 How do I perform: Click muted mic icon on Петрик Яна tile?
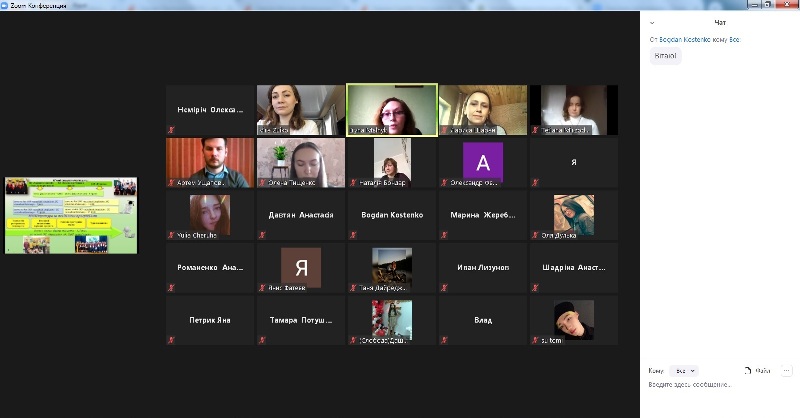tap(171, 341)
